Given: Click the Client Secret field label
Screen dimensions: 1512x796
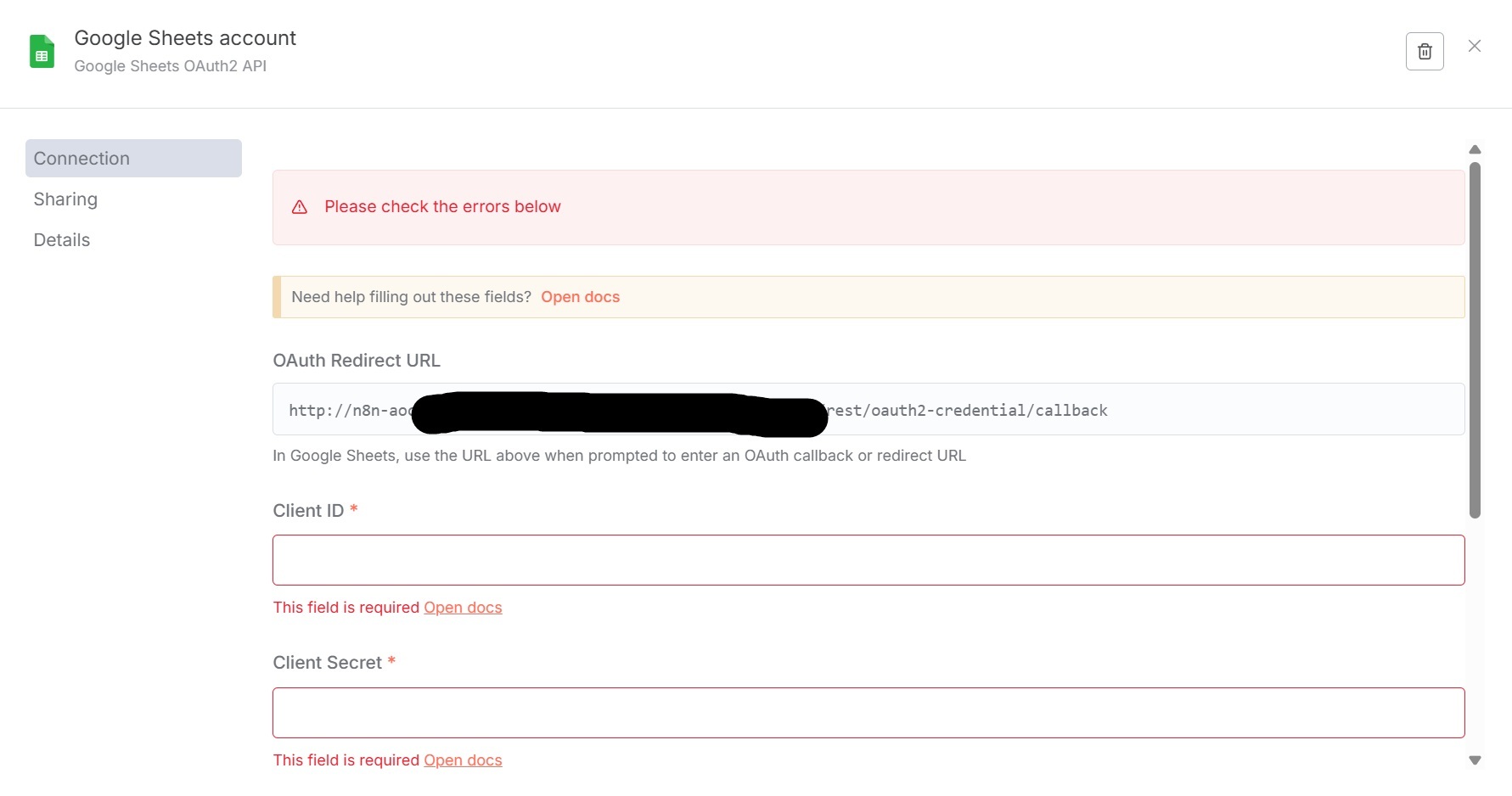Looking at the screenshot, I should tap(327, 663).
